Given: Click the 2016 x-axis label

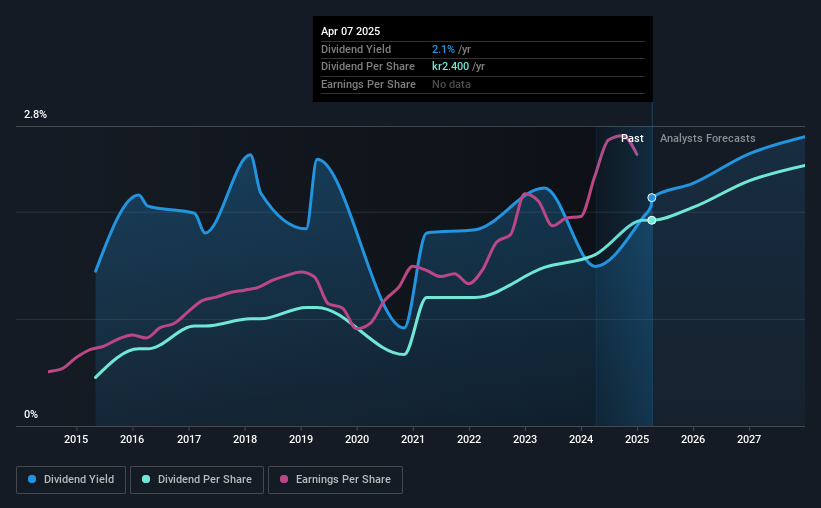Looking at the screenshot, I should click(x=132, y=439).
